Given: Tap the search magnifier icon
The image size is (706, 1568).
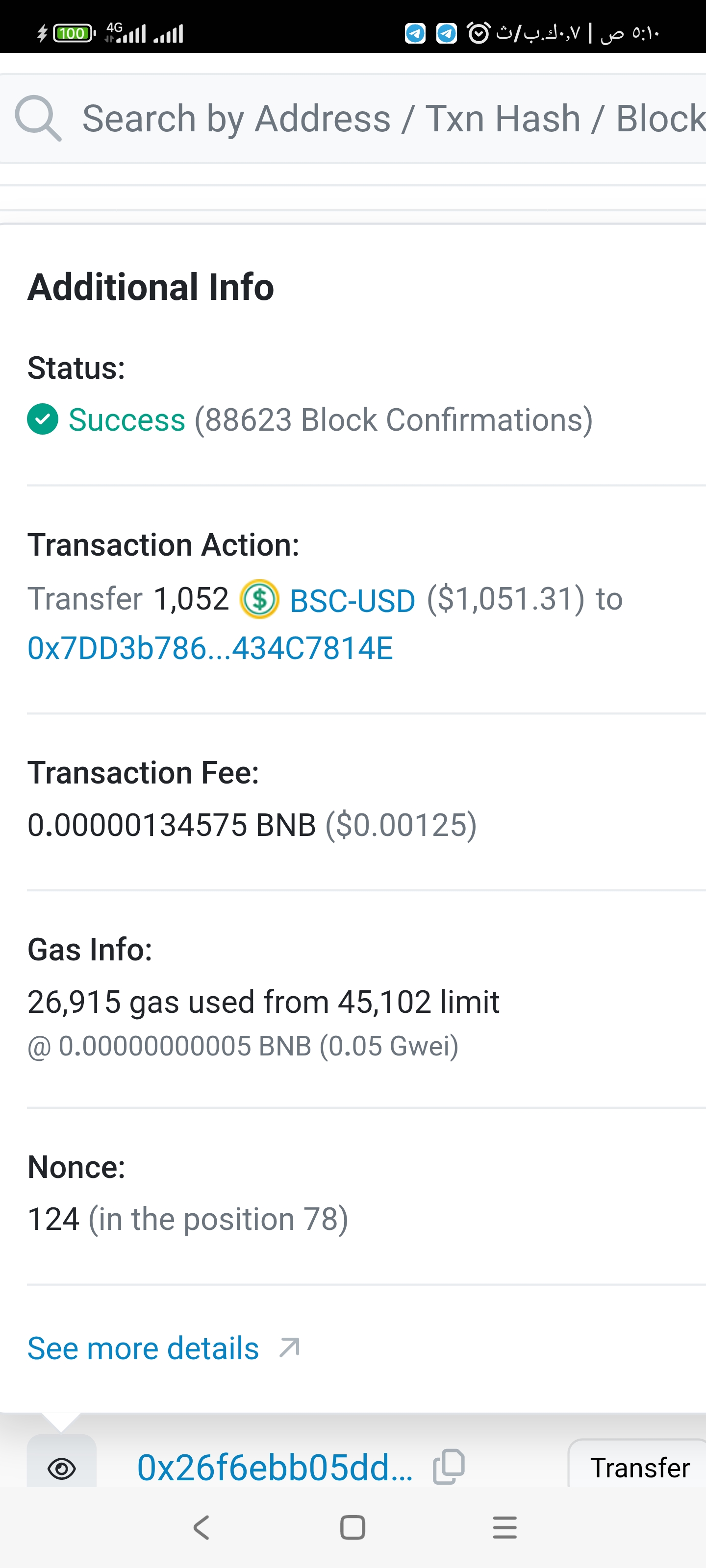Looking at the screenshot, I should 38,118.
